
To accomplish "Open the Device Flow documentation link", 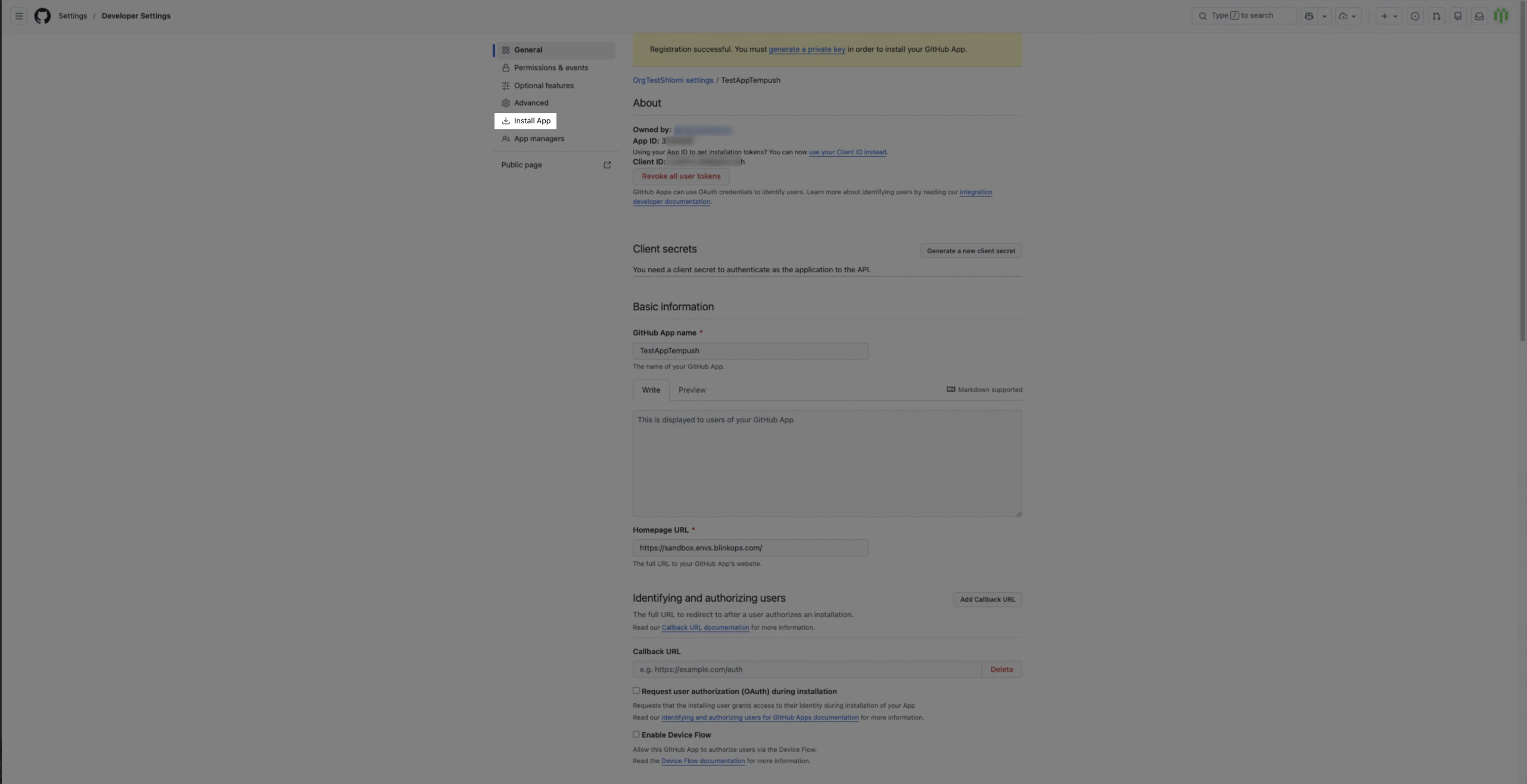I will 702,761.
